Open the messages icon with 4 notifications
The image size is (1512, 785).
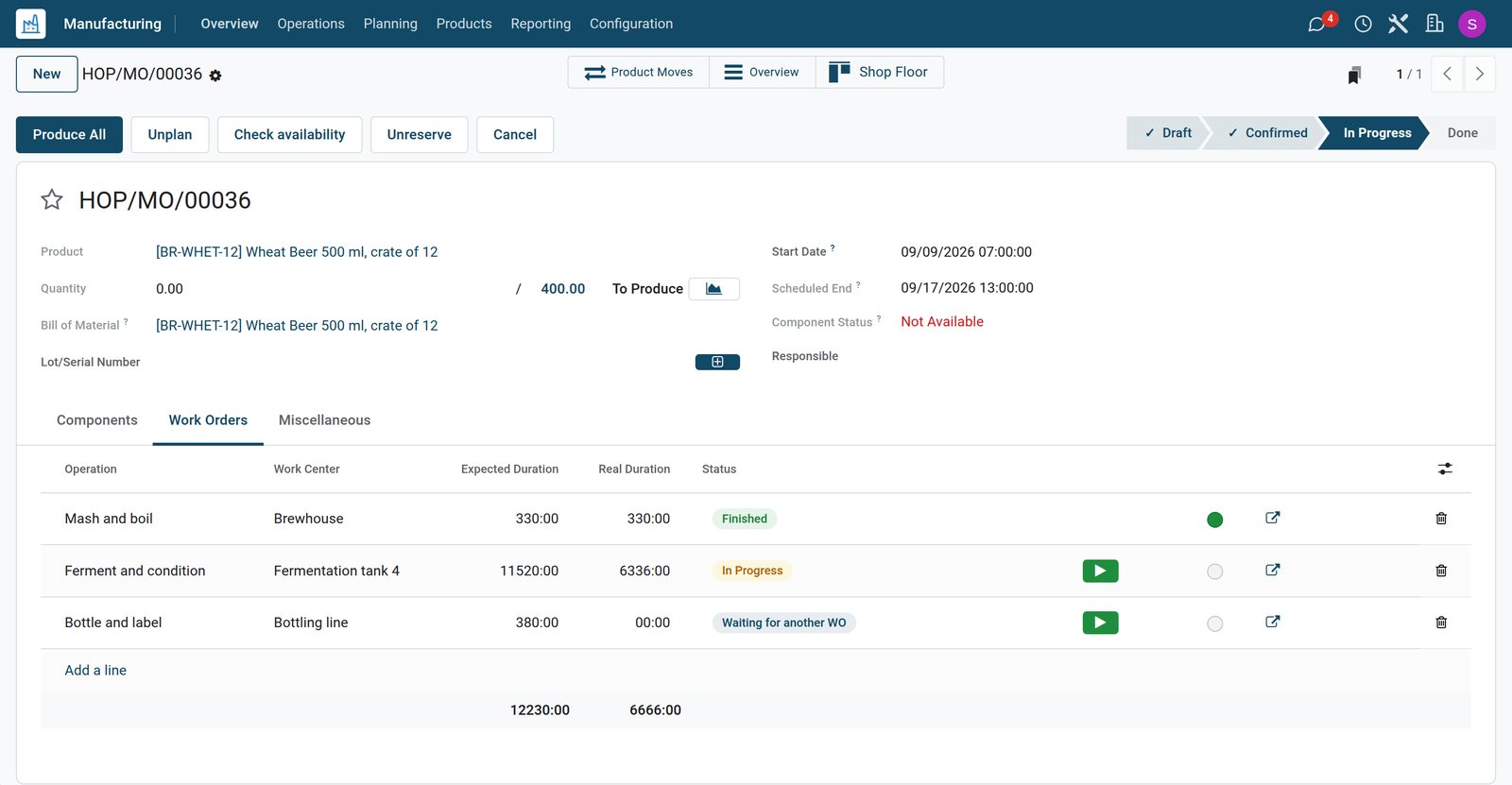coord(1320,23)
